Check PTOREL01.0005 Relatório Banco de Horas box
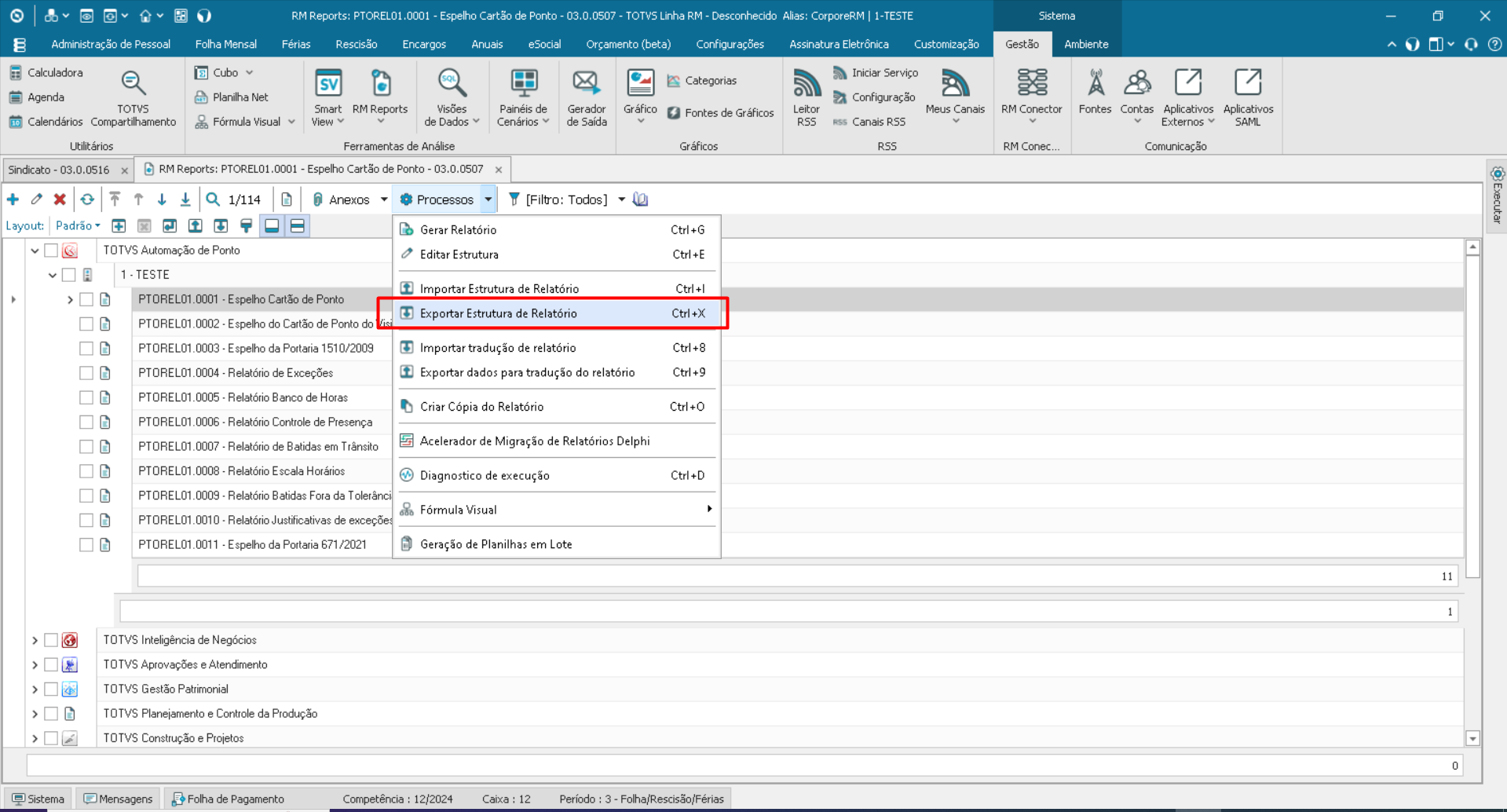Image resolution: width=1507 pixels, height=812 pixels. (x=86, y=397)
